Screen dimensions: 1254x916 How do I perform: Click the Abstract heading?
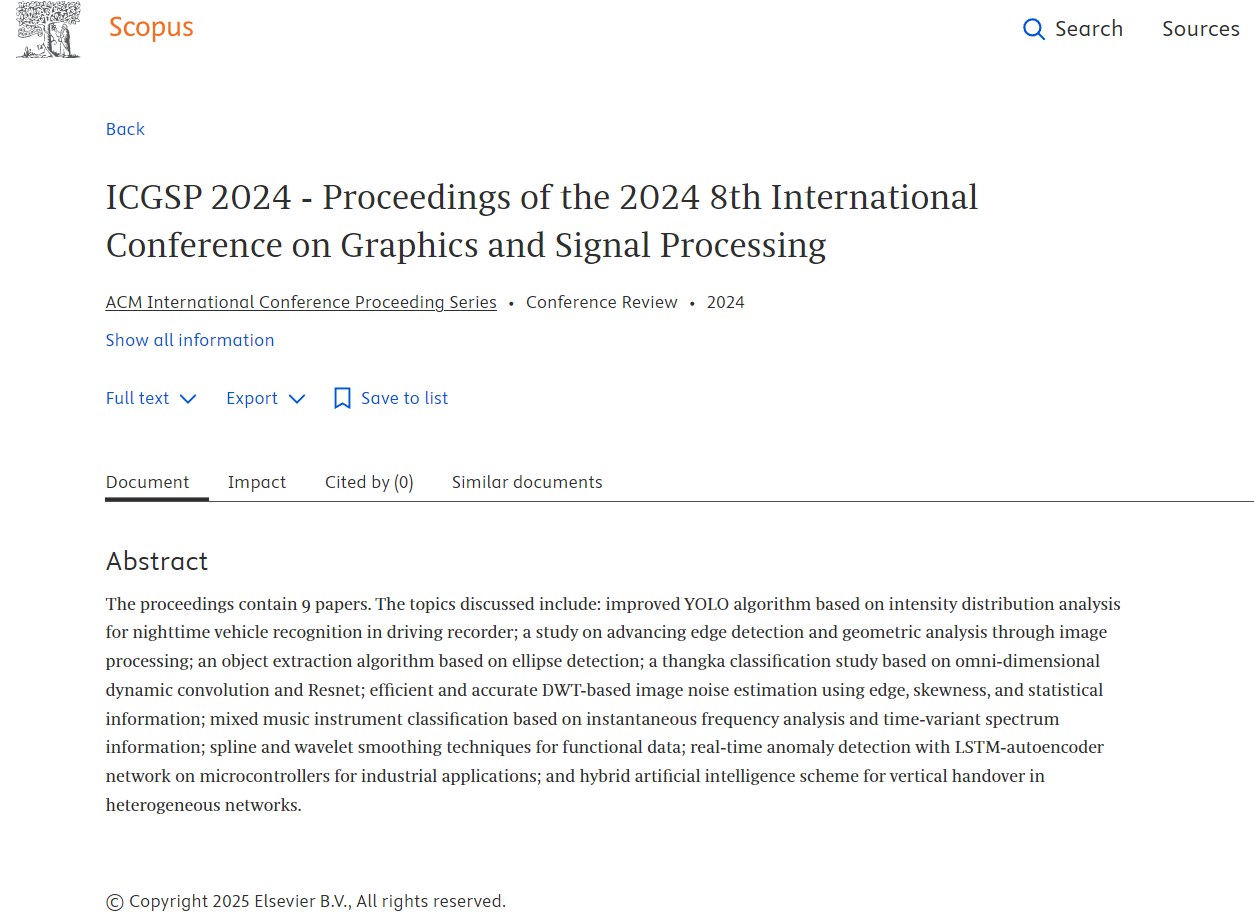157,561
